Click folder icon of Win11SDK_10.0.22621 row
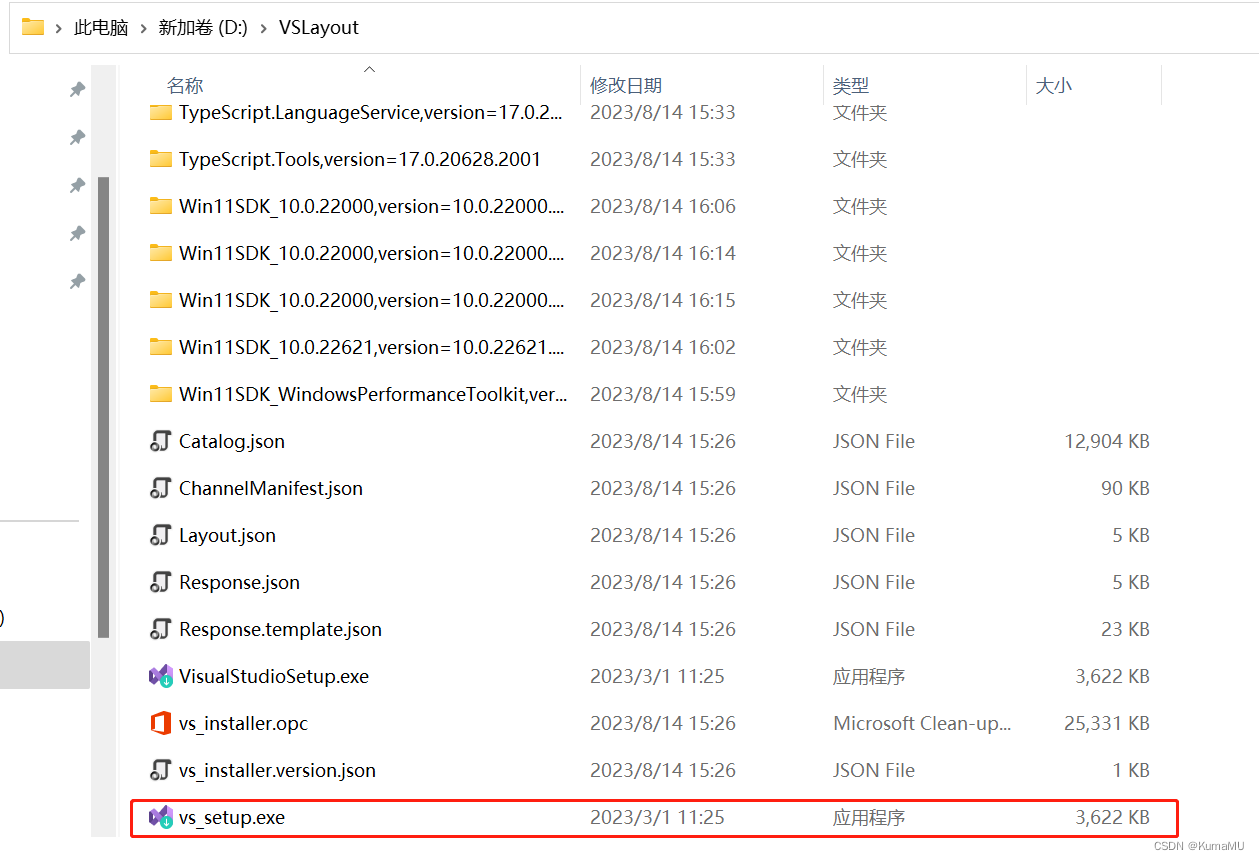Image resolution: width=1259 pixels, height=860 pixels. point(160,347)
